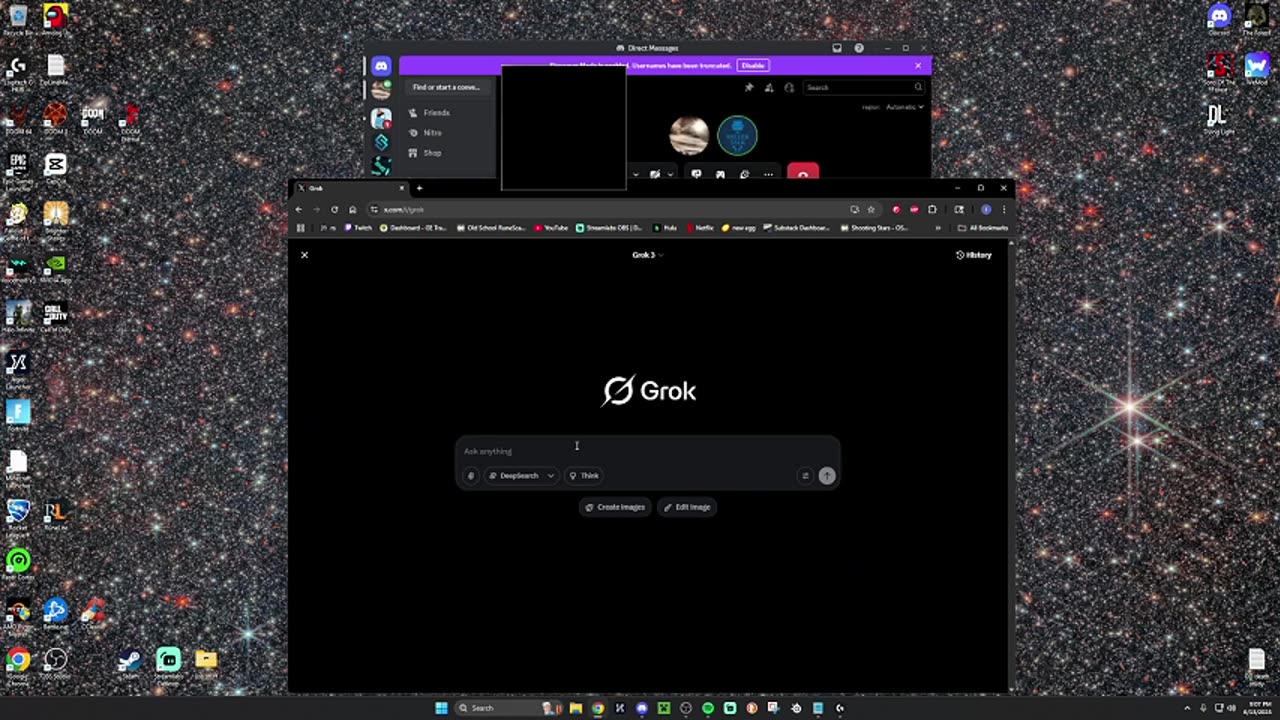Click the send arrow button in Grok

827,476
